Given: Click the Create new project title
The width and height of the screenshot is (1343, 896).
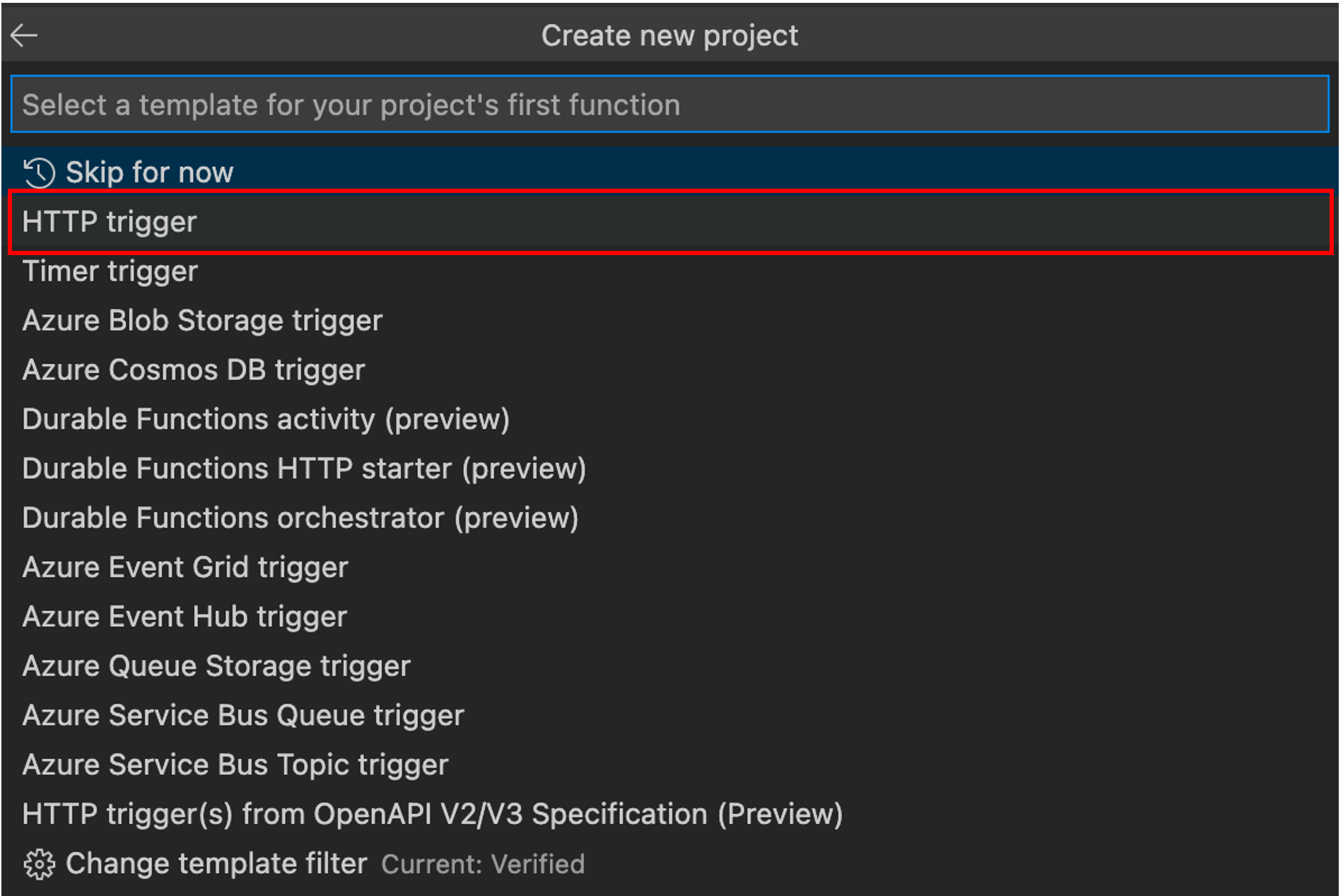Looking at the screenshot, I should (x=669, y=35).
